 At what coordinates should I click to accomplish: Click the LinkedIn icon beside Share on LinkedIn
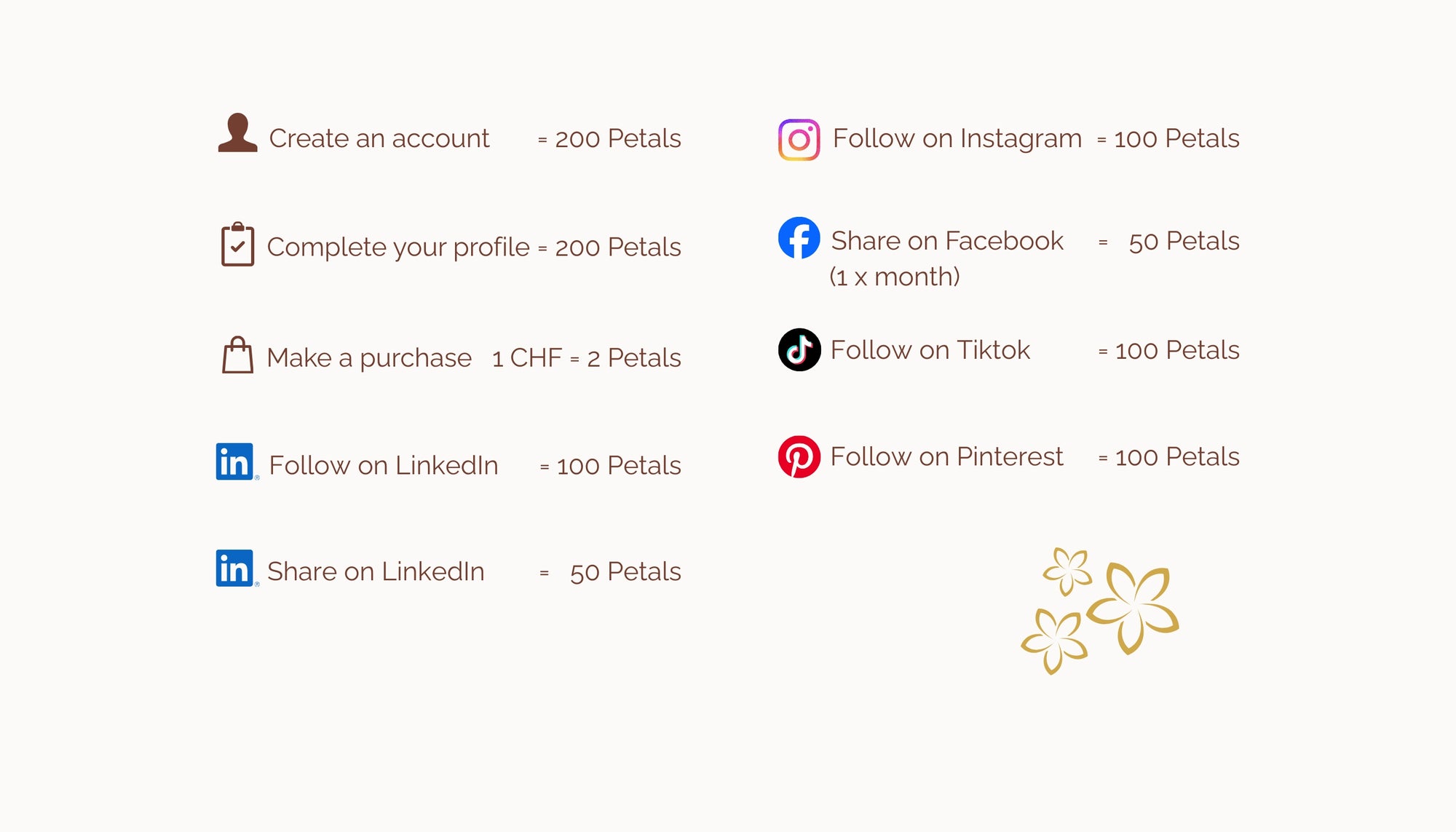(234, 568)
